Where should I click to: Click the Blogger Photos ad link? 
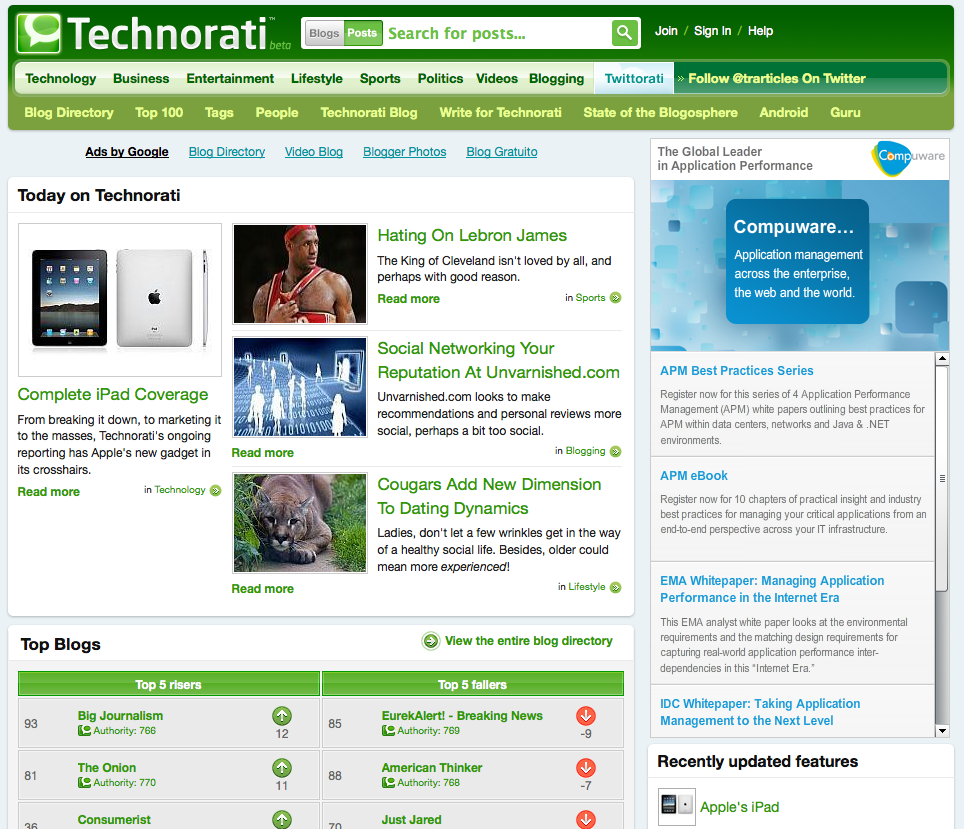tap(405, 152)
